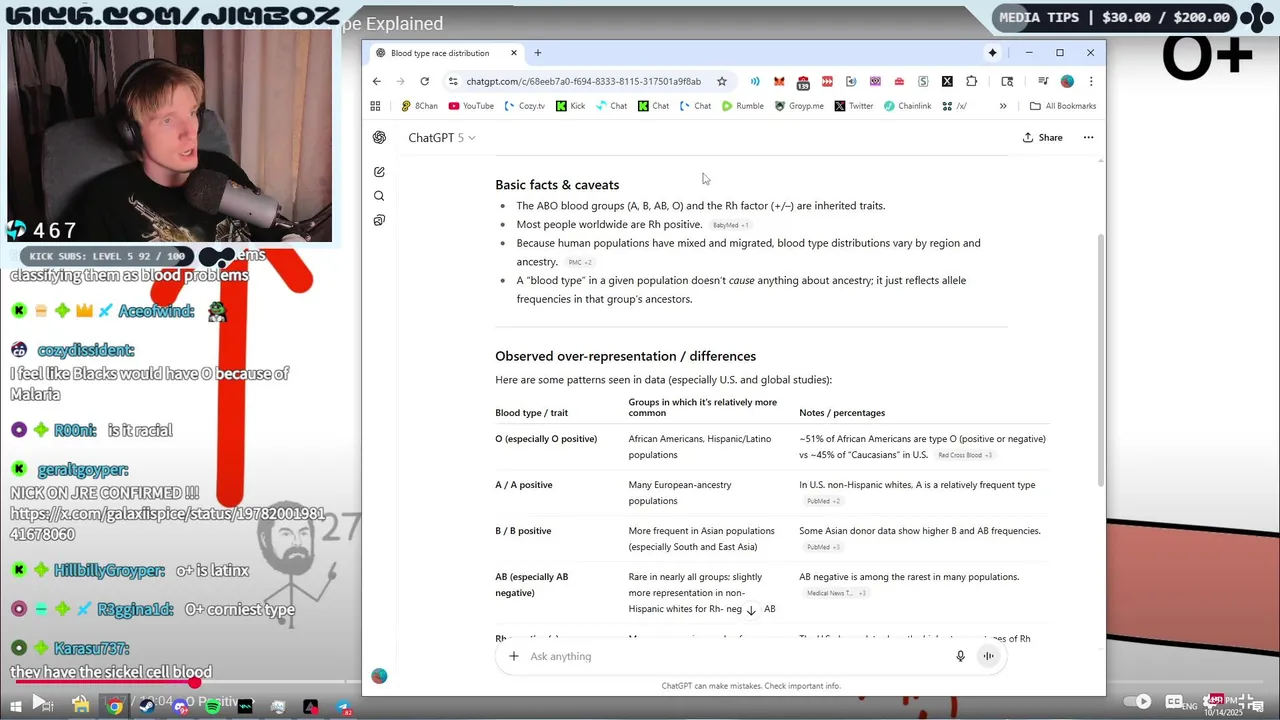Start voice mode with the waveform button
This screenshot has height=720, width=1280.
pyautogui.click(x=988, y=656)
